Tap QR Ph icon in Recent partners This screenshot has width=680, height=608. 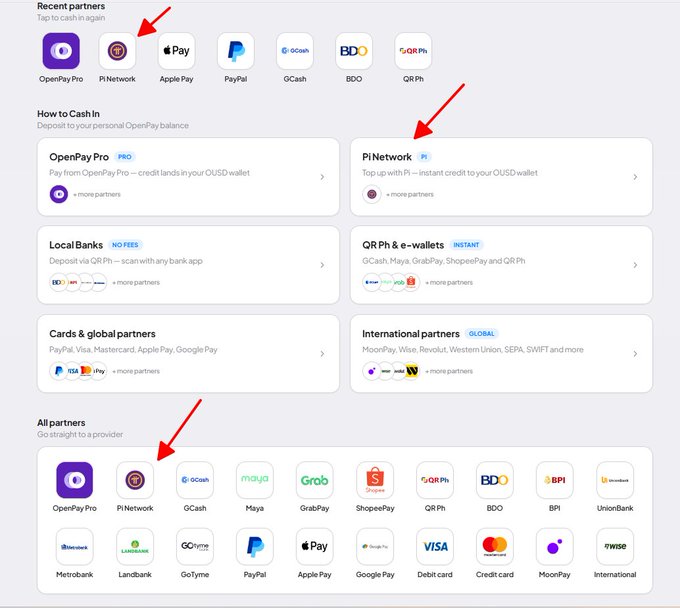point(413,51)
